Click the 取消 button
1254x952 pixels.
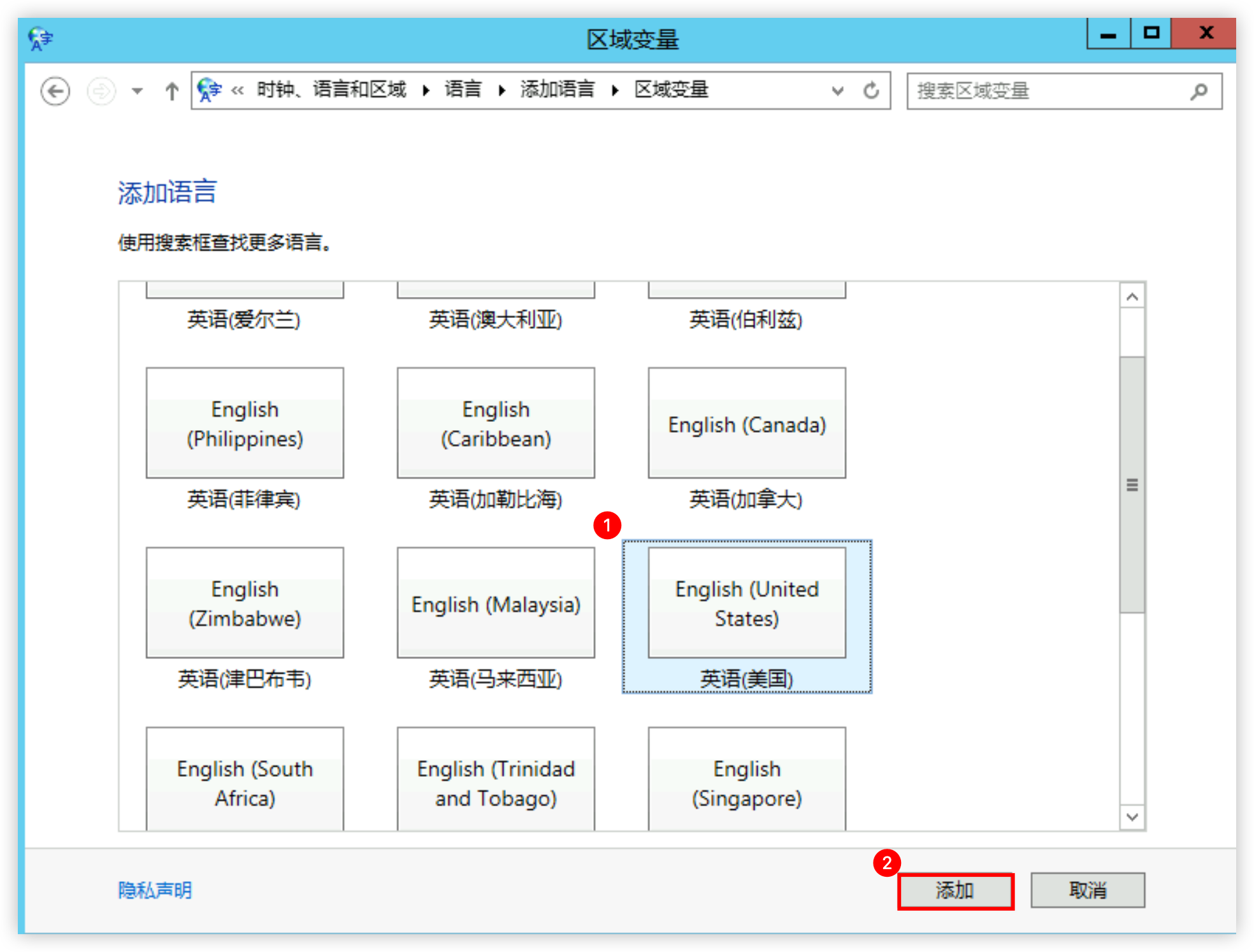click(x=1088, y=890)
